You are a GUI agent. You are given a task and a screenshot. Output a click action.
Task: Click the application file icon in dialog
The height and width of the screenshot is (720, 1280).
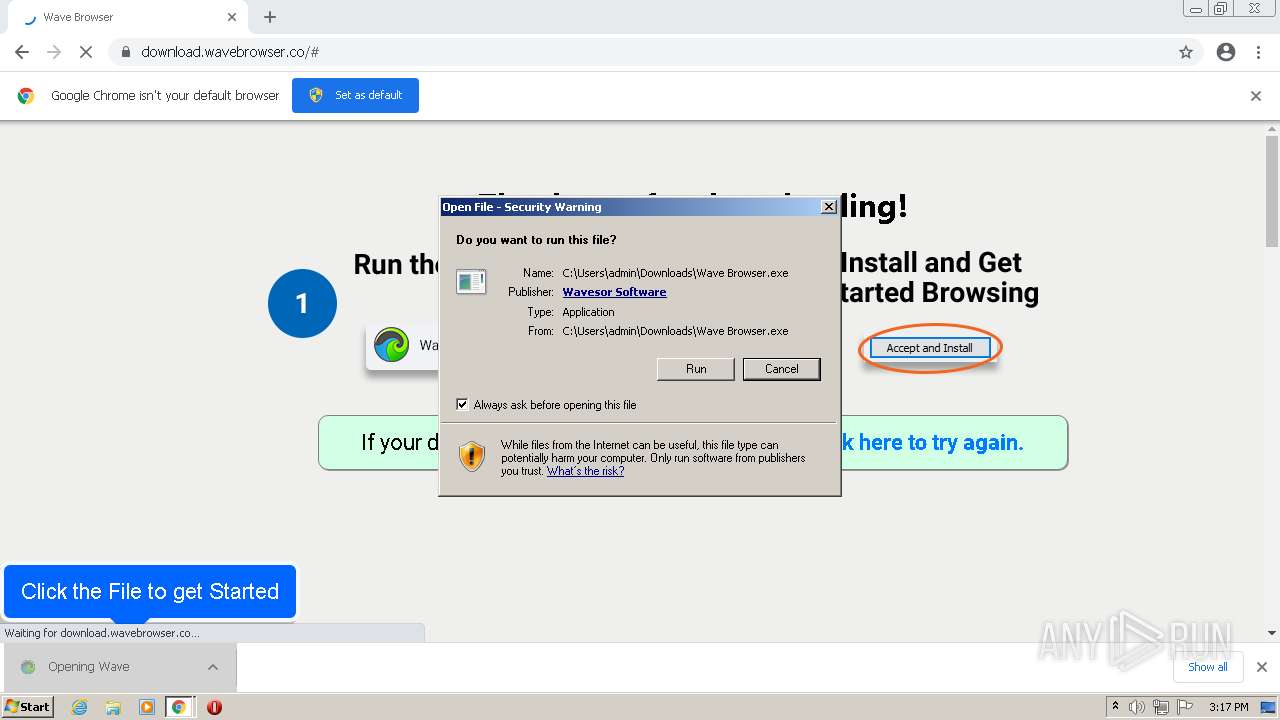471,281
